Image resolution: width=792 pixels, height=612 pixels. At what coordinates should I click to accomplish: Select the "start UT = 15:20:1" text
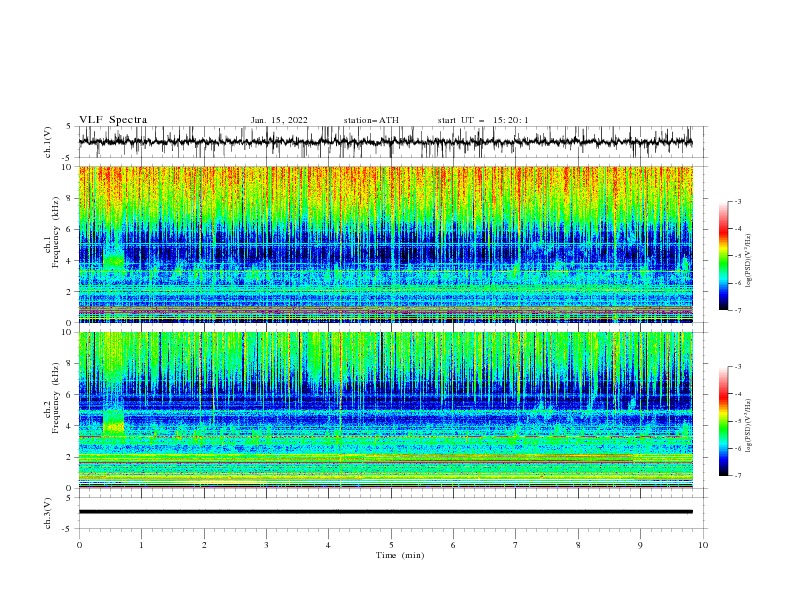(x=483, y=120)
